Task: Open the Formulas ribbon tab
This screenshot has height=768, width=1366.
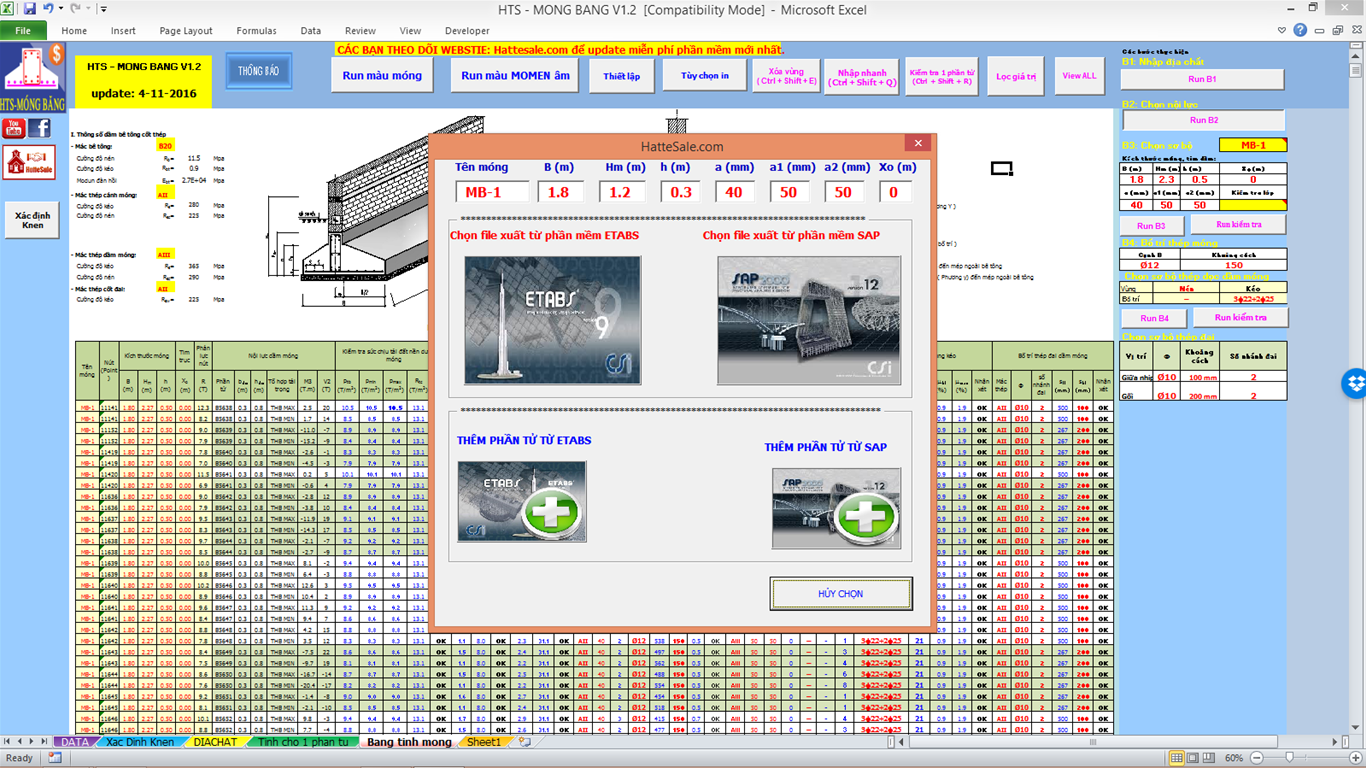Action: point(257,31)
